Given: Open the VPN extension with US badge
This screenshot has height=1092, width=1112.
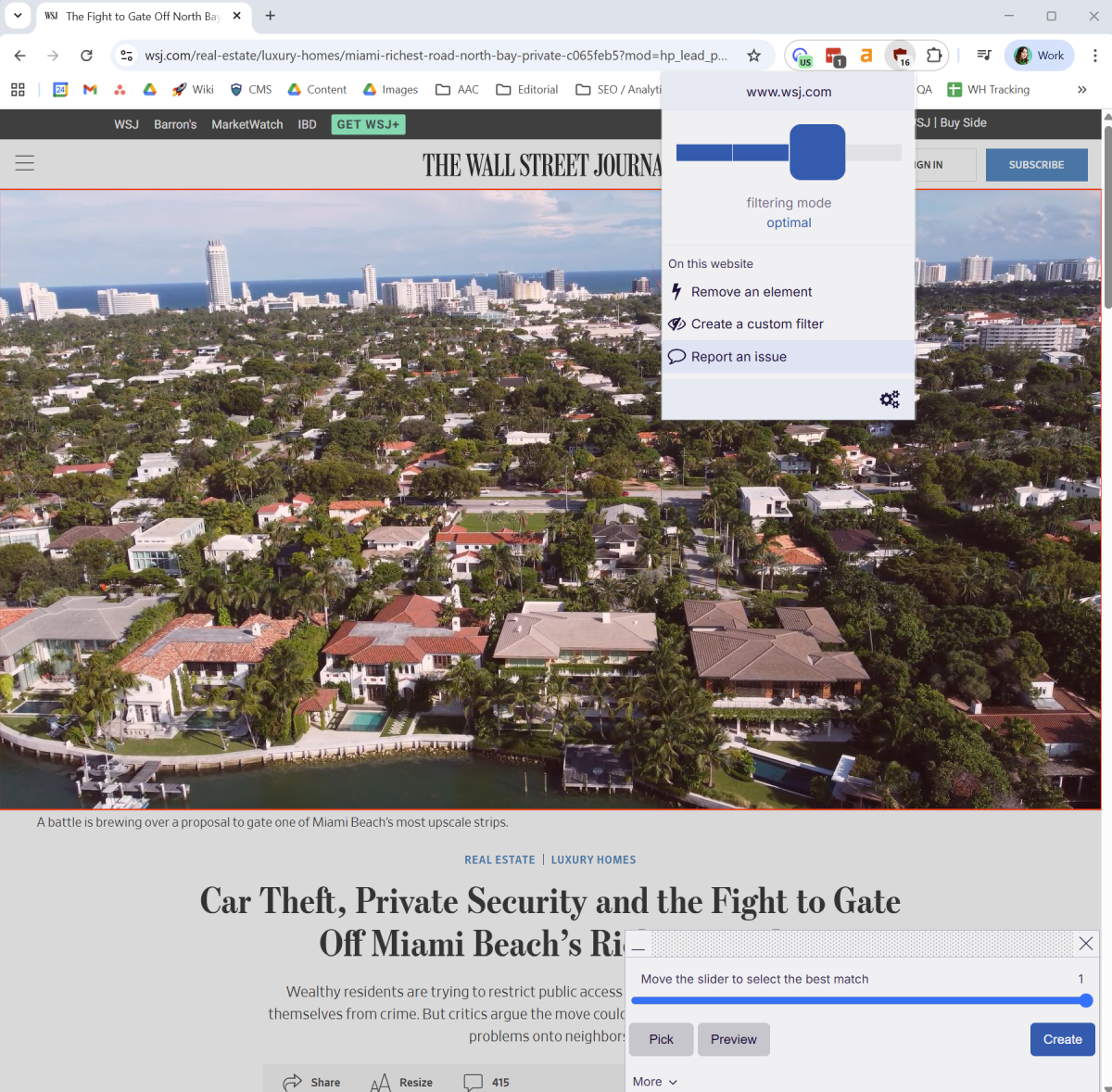Looking at the screenshot, I should coord(801,55).
